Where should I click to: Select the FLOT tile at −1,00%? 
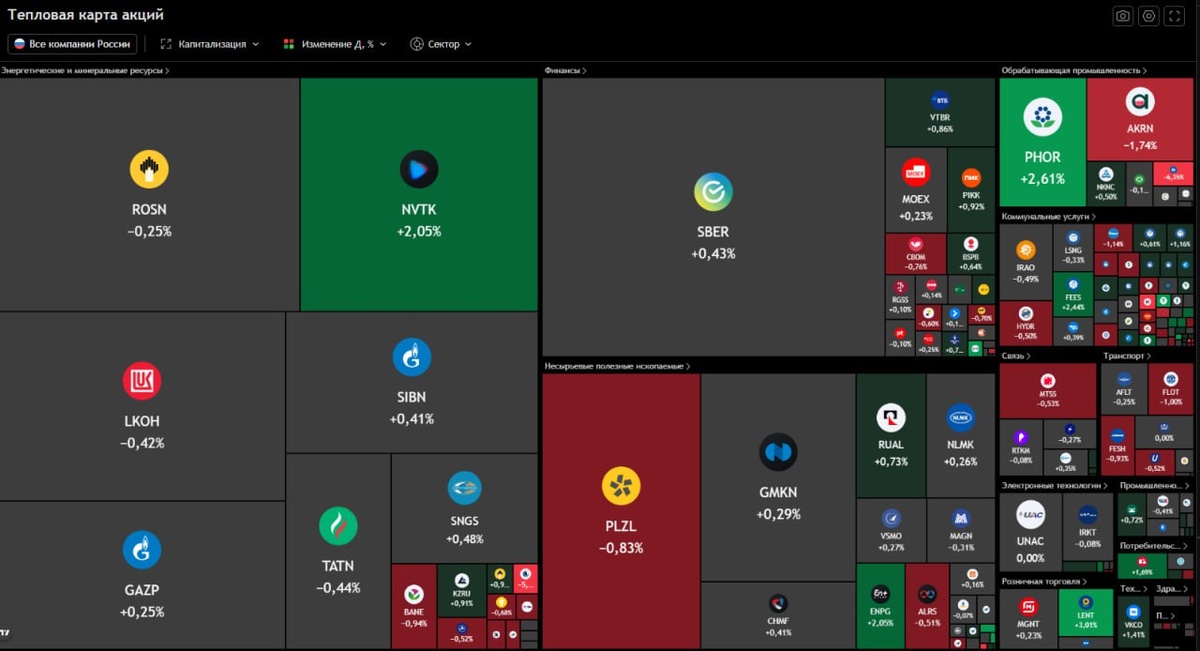[1171, 388]
